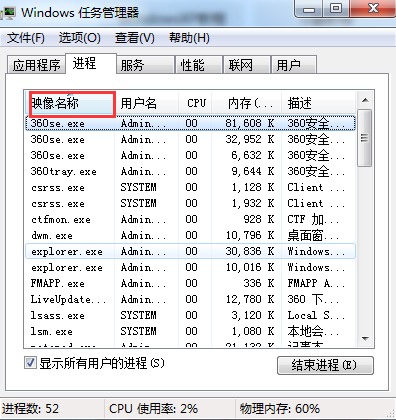Screen dimensions: 396x420
Task: Click the vertical scrollbar thumb
Action: [x=364, y=138]
